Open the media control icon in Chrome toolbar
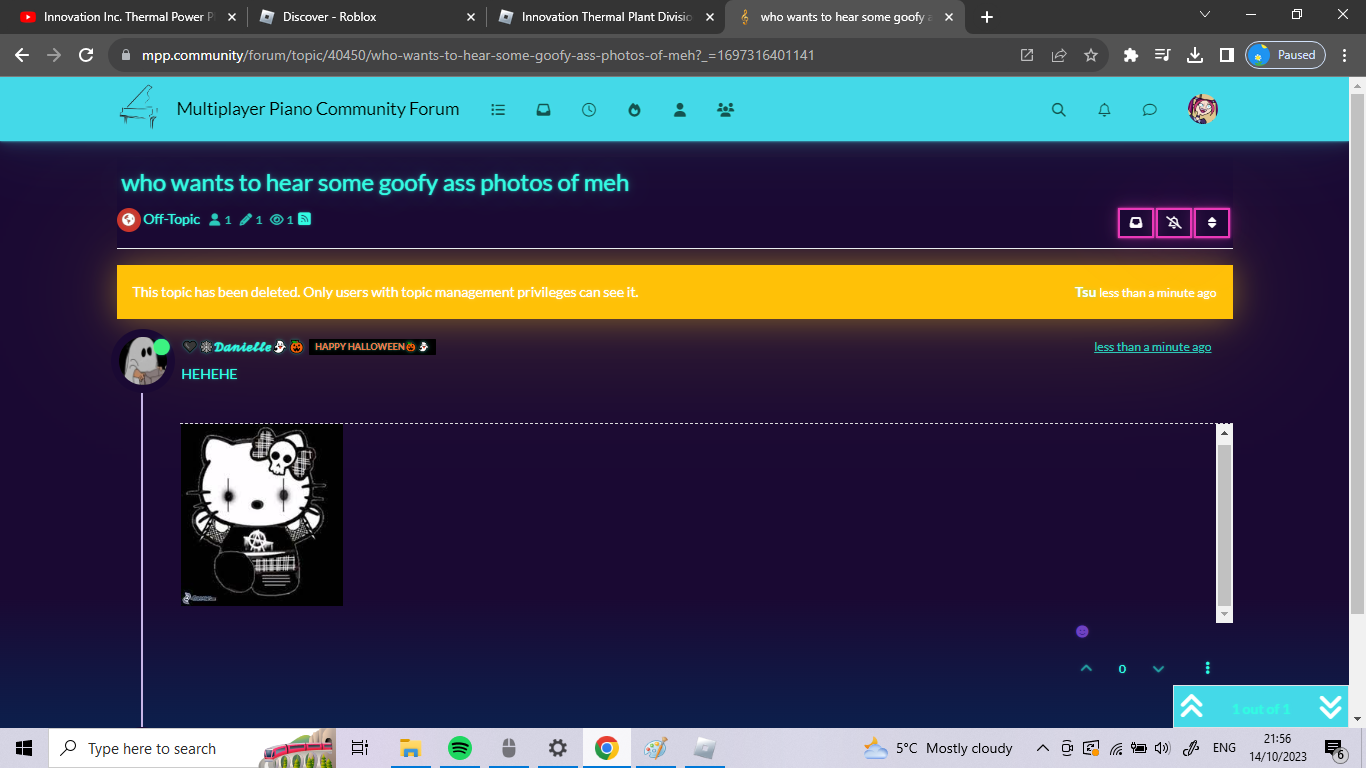The width and height of the screenshot is (1366, 768). click(x=1162, y=55)
